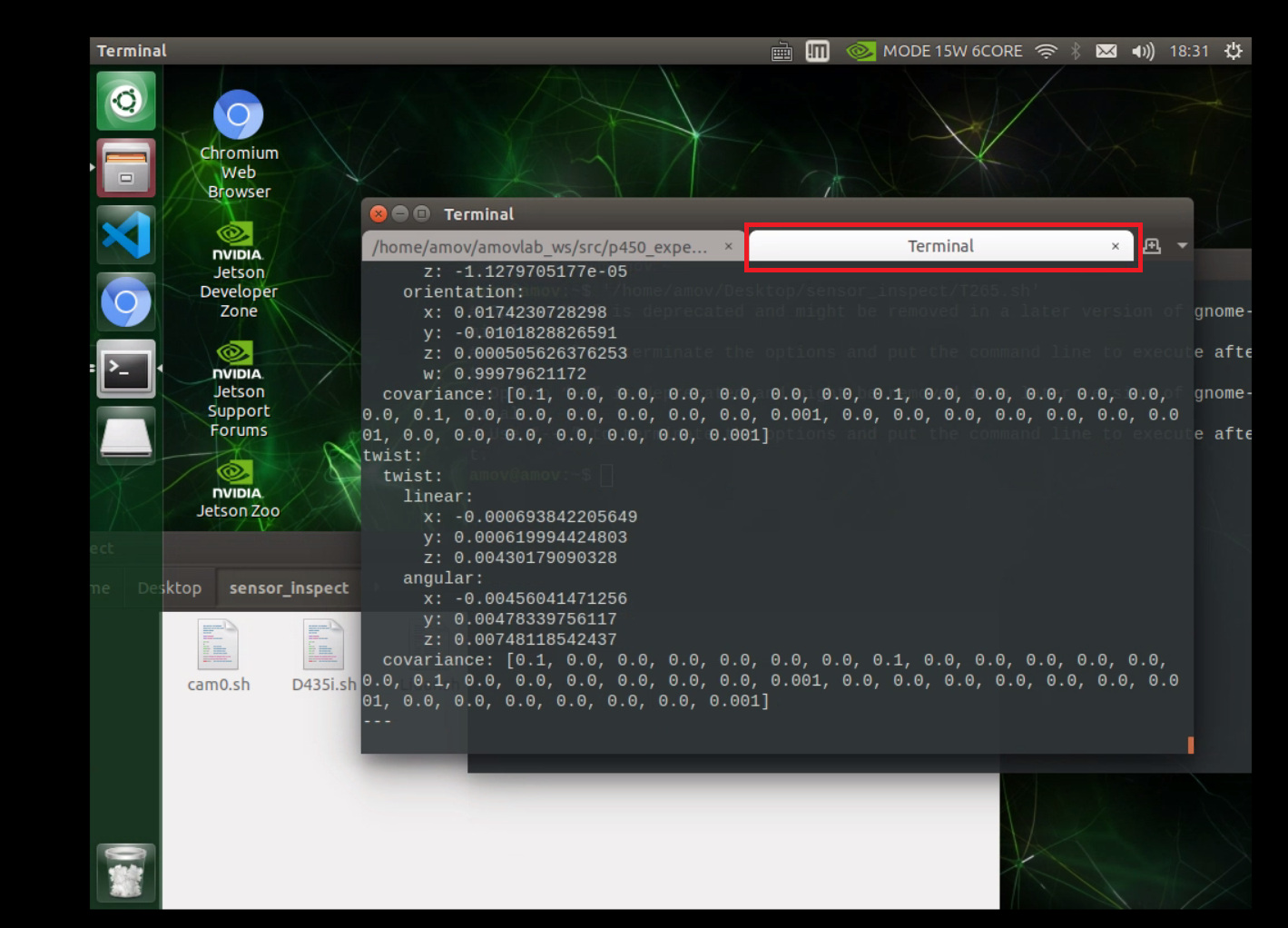Open the Files manager in the launcher
Viewport: 1288px width, 928px height.
[126, 168]
